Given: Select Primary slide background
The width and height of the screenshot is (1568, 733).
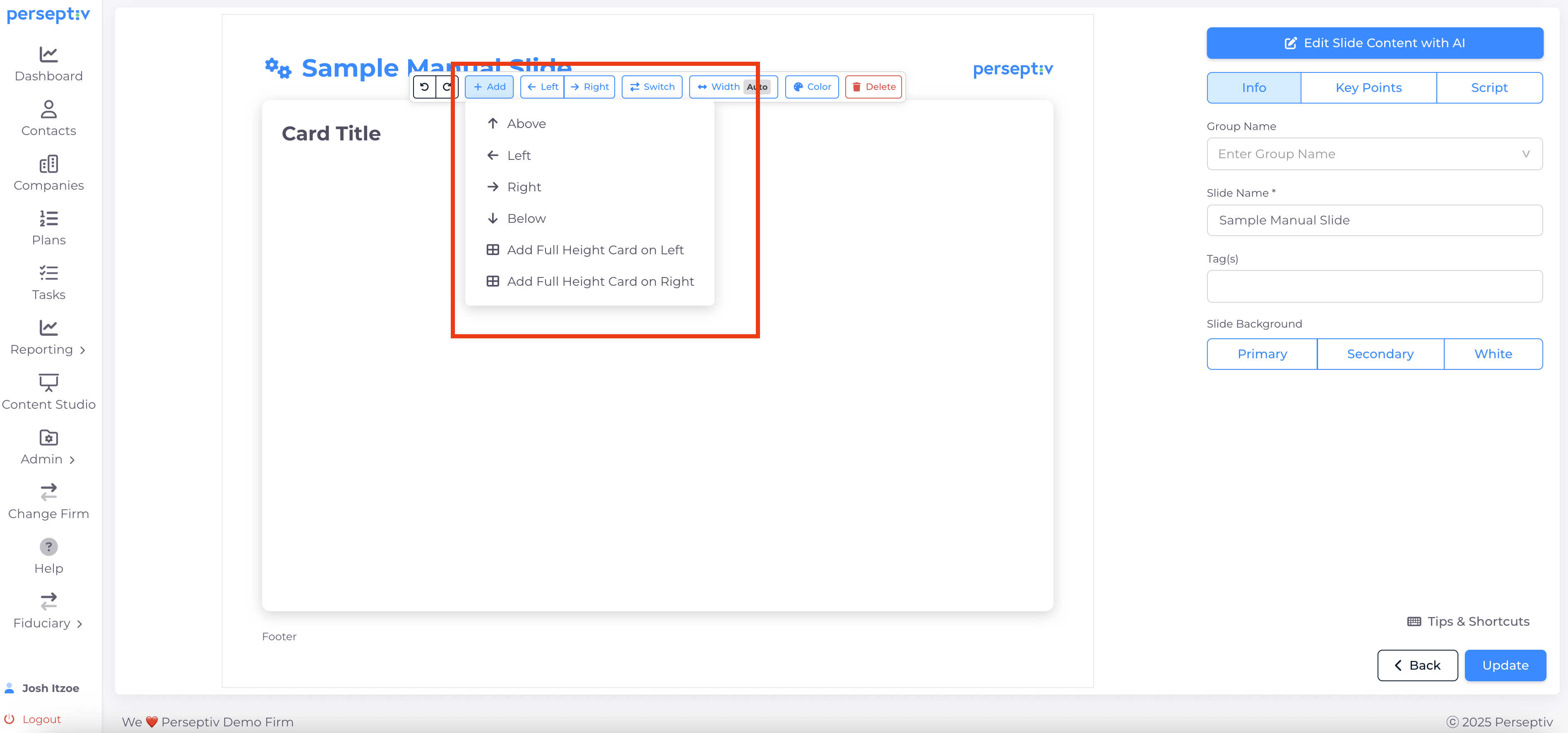Looking at the screenshot, I should click(x=1262, y=354).
